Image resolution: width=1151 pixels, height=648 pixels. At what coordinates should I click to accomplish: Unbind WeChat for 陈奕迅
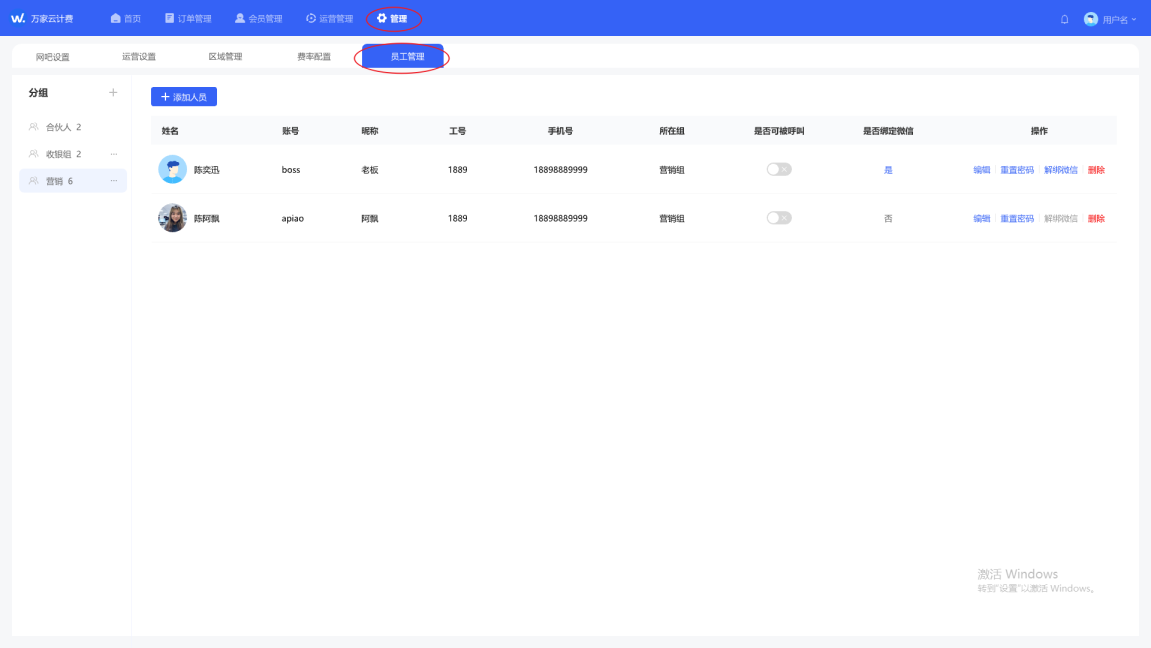pyautogui.click(x=1061, y=170)
